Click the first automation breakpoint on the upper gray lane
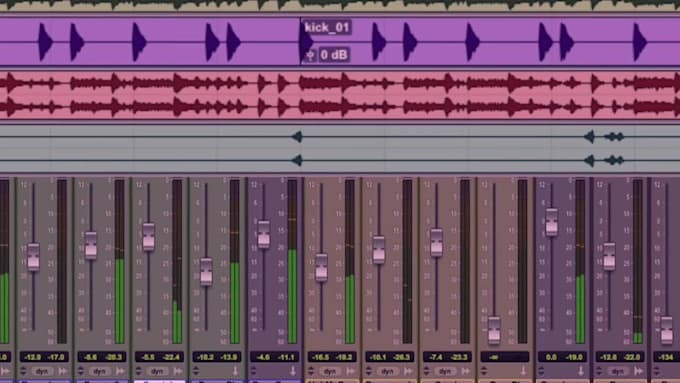Image resolution: width=680 pixels, height=383 pixels. click(x=297, y=137)
